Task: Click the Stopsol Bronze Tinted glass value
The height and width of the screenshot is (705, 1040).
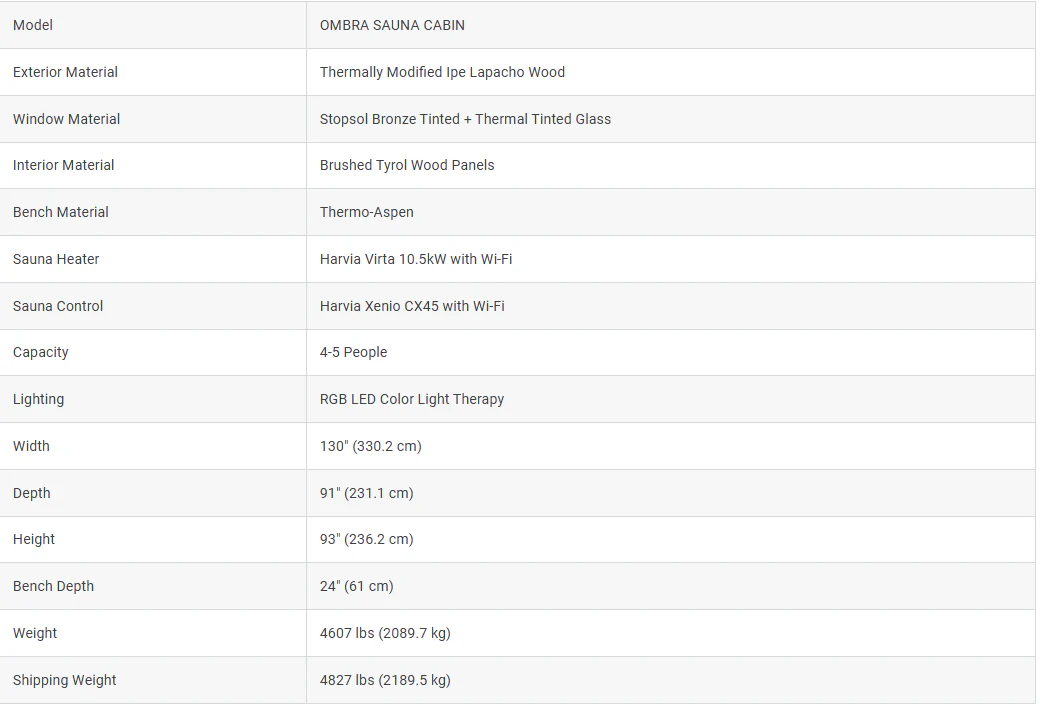Action: (x=465, y=119)
